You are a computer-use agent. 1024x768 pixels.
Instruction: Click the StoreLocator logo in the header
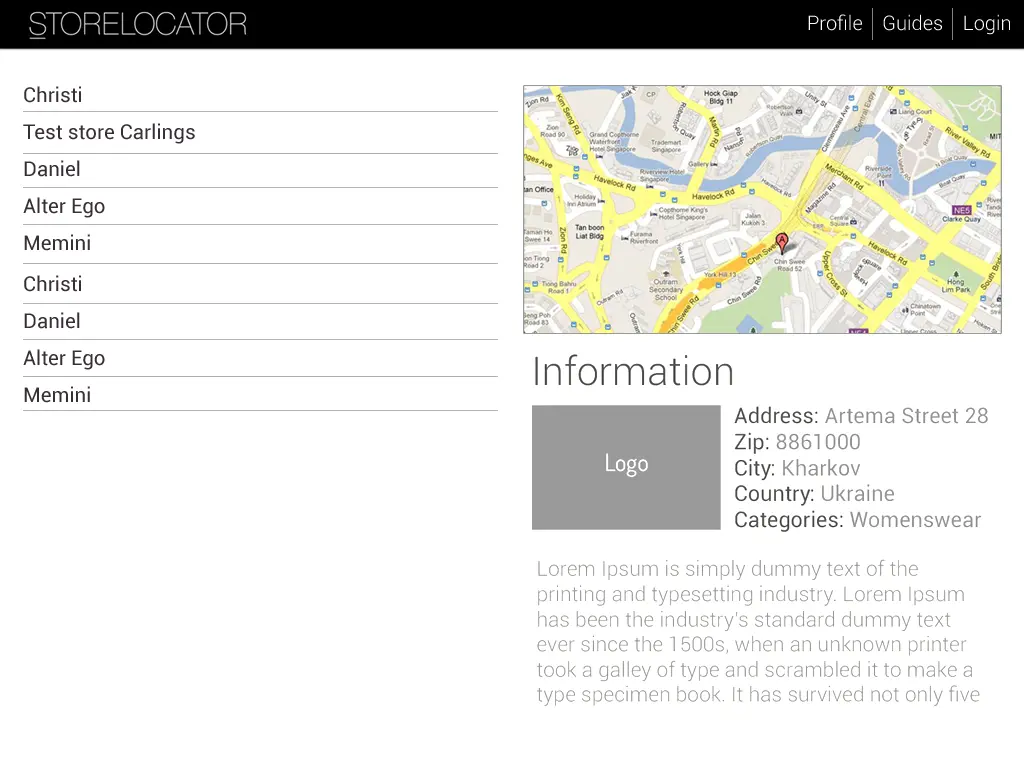tap(138, 24)
